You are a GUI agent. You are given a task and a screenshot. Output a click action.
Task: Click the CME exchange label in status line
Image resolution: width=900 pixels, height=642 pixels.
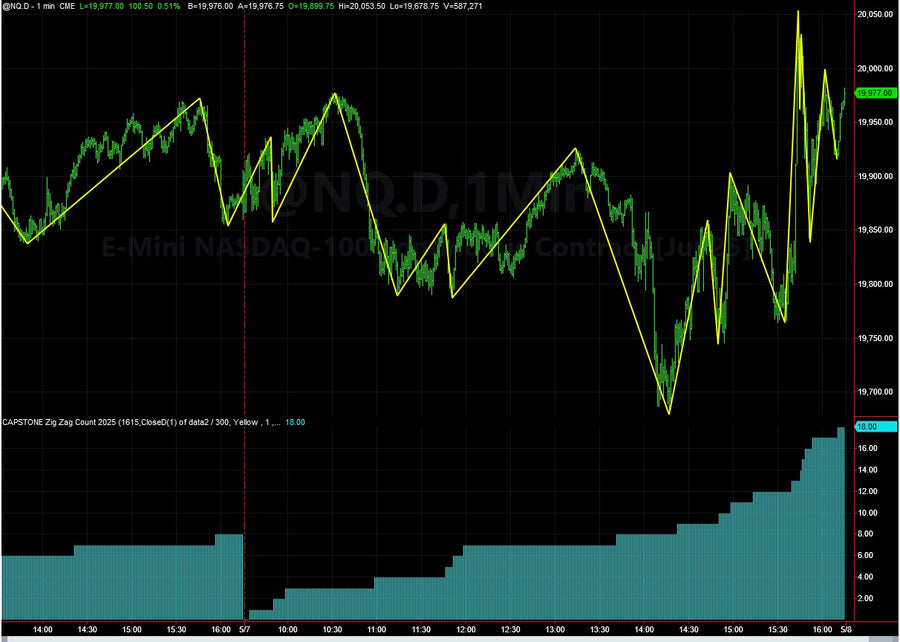click(x=68, y=6)
